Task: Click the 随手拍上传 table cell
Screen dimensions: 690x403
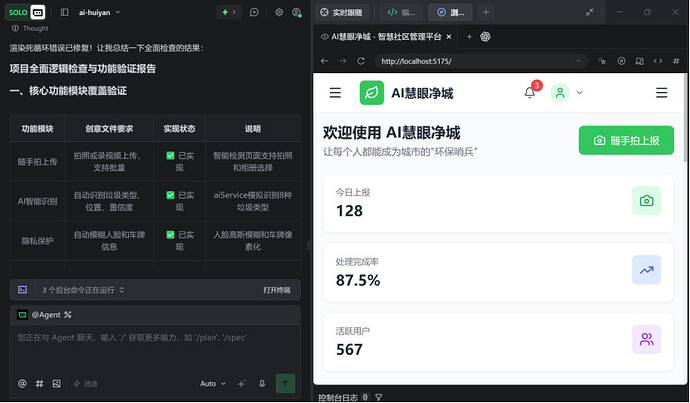Action: coord(37,162)
